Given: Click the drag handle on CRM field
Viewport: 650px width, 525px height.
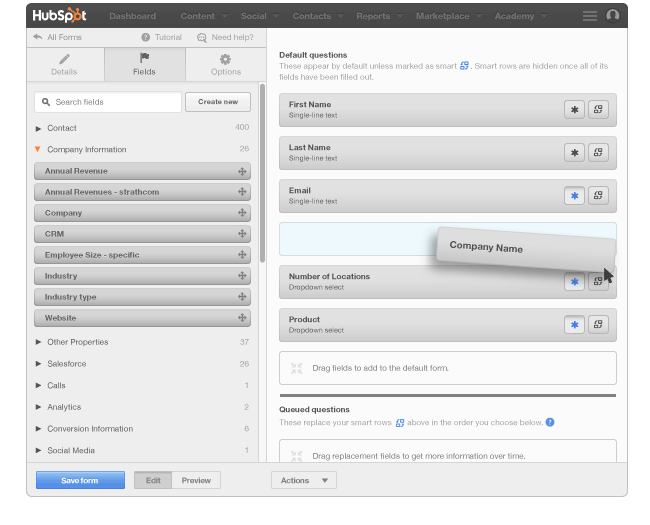Looking at the screenshot, I should tap(242, 234).
